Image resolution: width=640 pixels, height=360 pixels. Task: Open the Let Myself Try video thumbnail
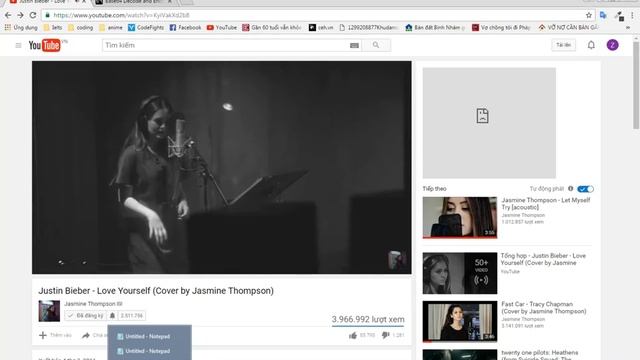(460, 218)
